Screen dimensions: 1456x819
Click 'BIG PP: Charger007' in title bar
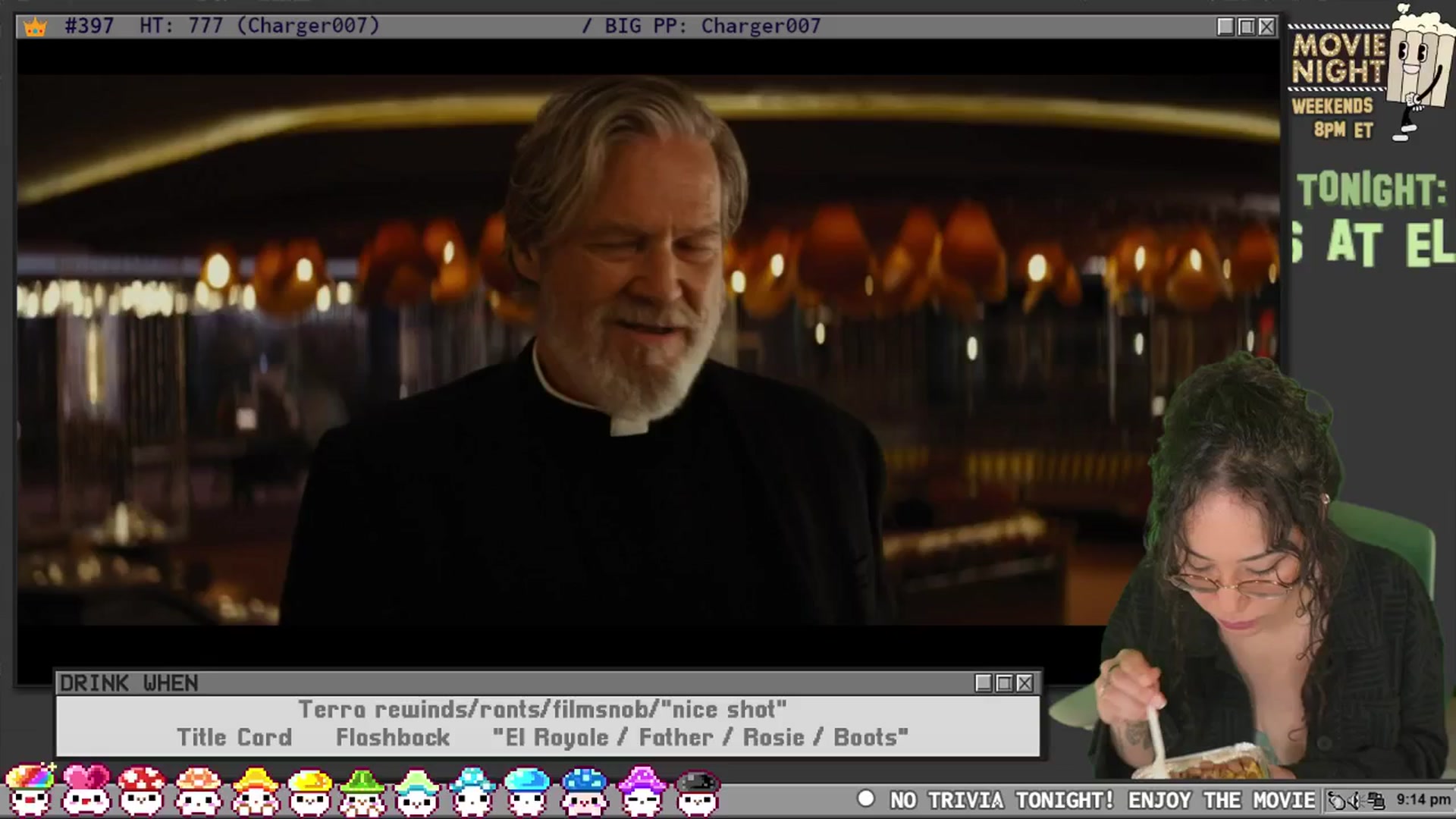pyautogui.click(x=712, y=27)
